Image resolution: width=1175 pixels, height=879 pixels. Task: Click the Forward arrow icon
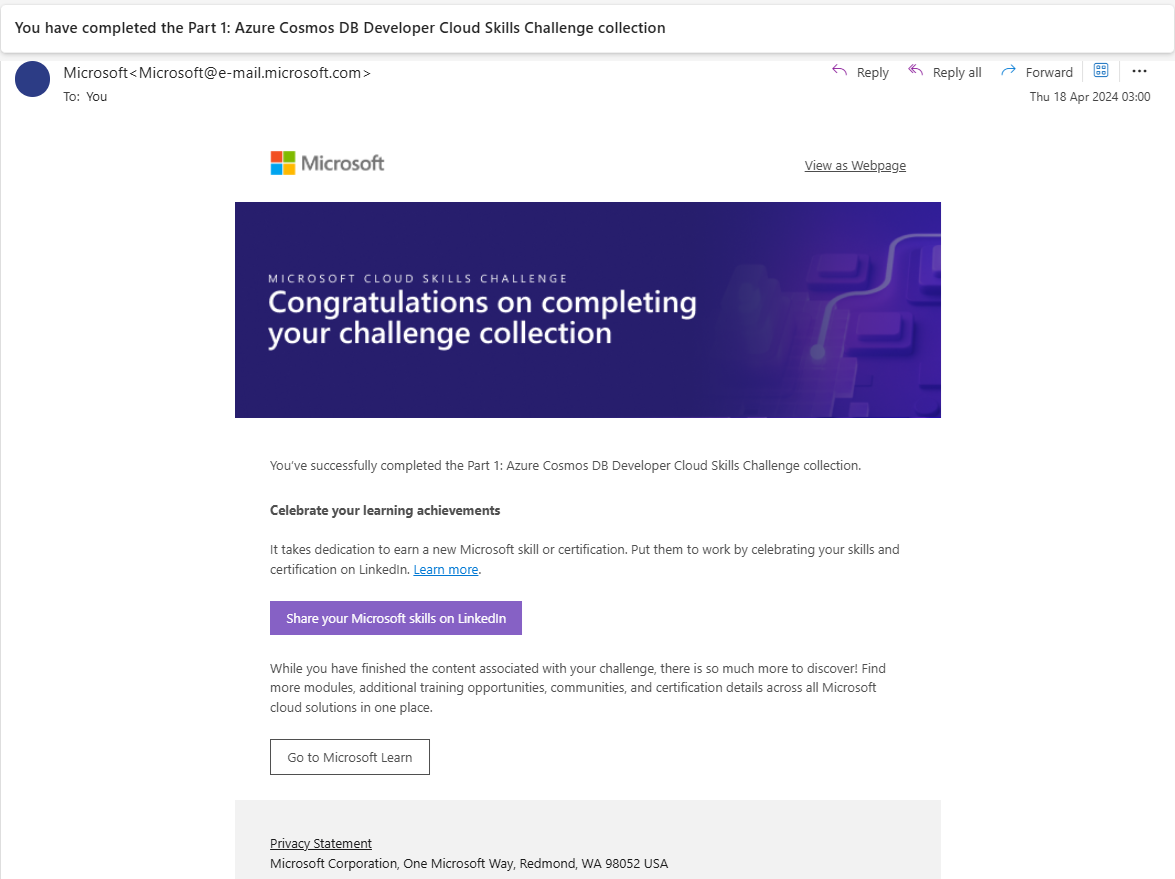(1008, 70)
